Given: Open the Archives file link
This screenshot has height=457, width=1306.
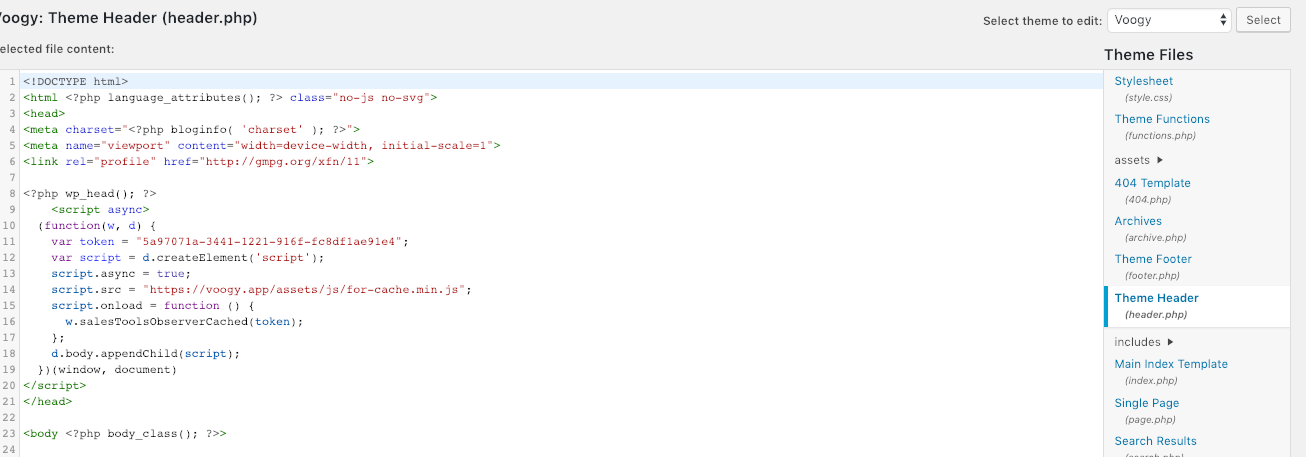Looking at the screenshot, I should tap(1138, 221).
